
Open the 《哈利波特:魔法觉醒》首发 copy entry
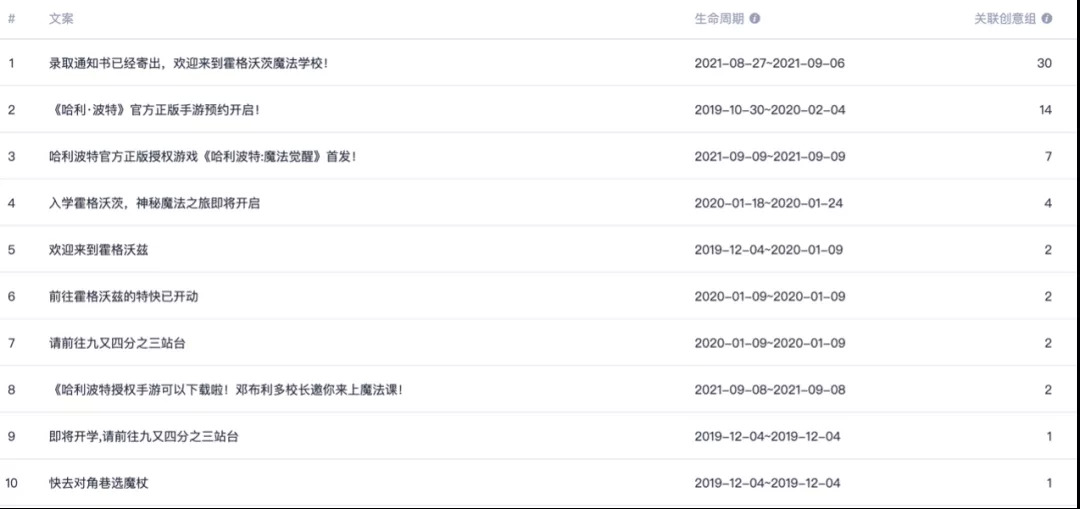(x=202, y=157)
